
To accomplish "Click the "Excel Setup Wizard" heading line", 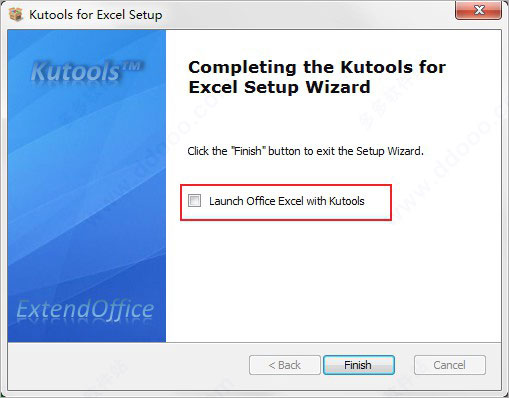I will click(x=279, y=87).
